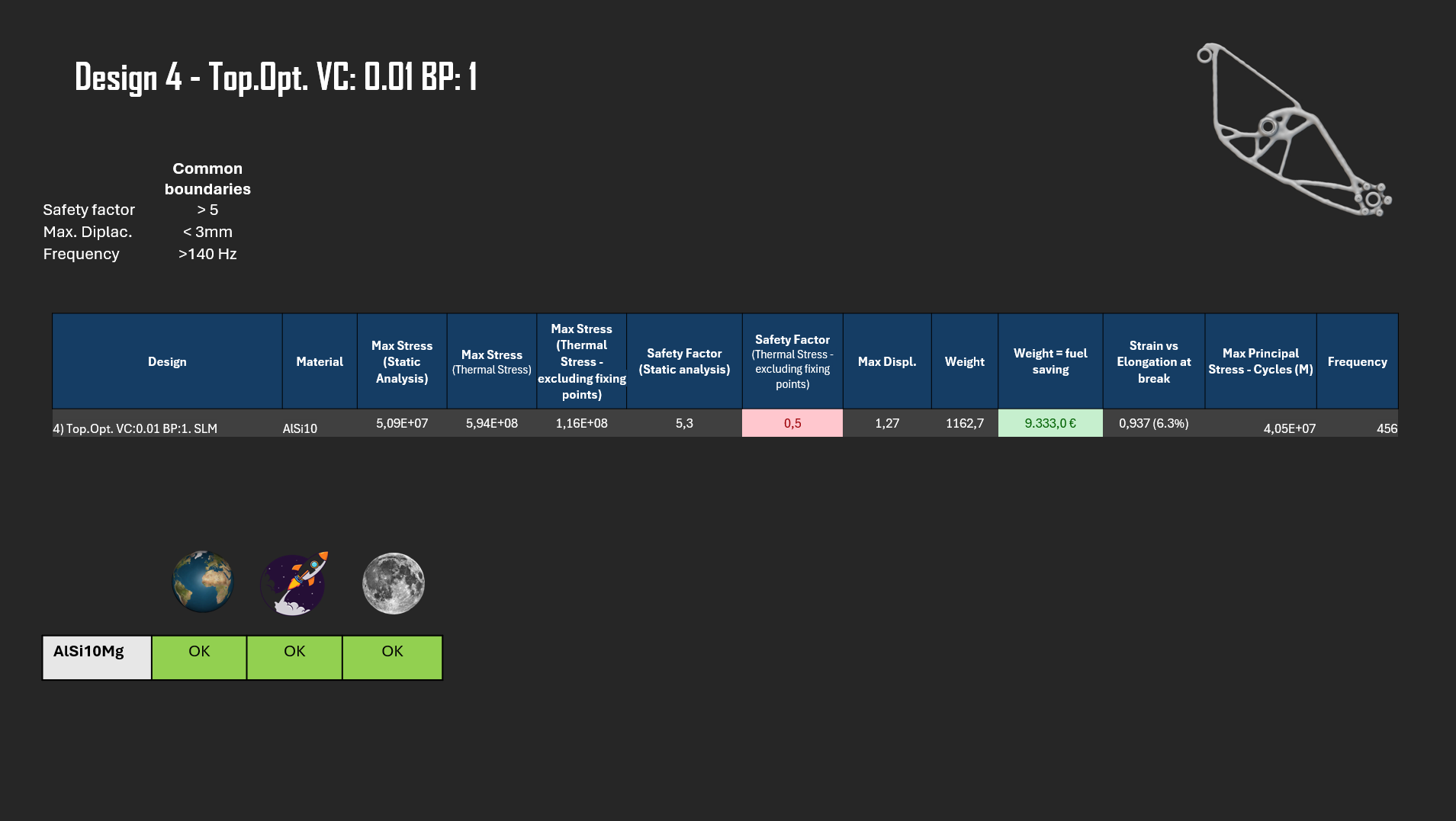Click the Max Displ. column header
The width and height of the screenshot is (1456, 821).
(x=886, y=361)
